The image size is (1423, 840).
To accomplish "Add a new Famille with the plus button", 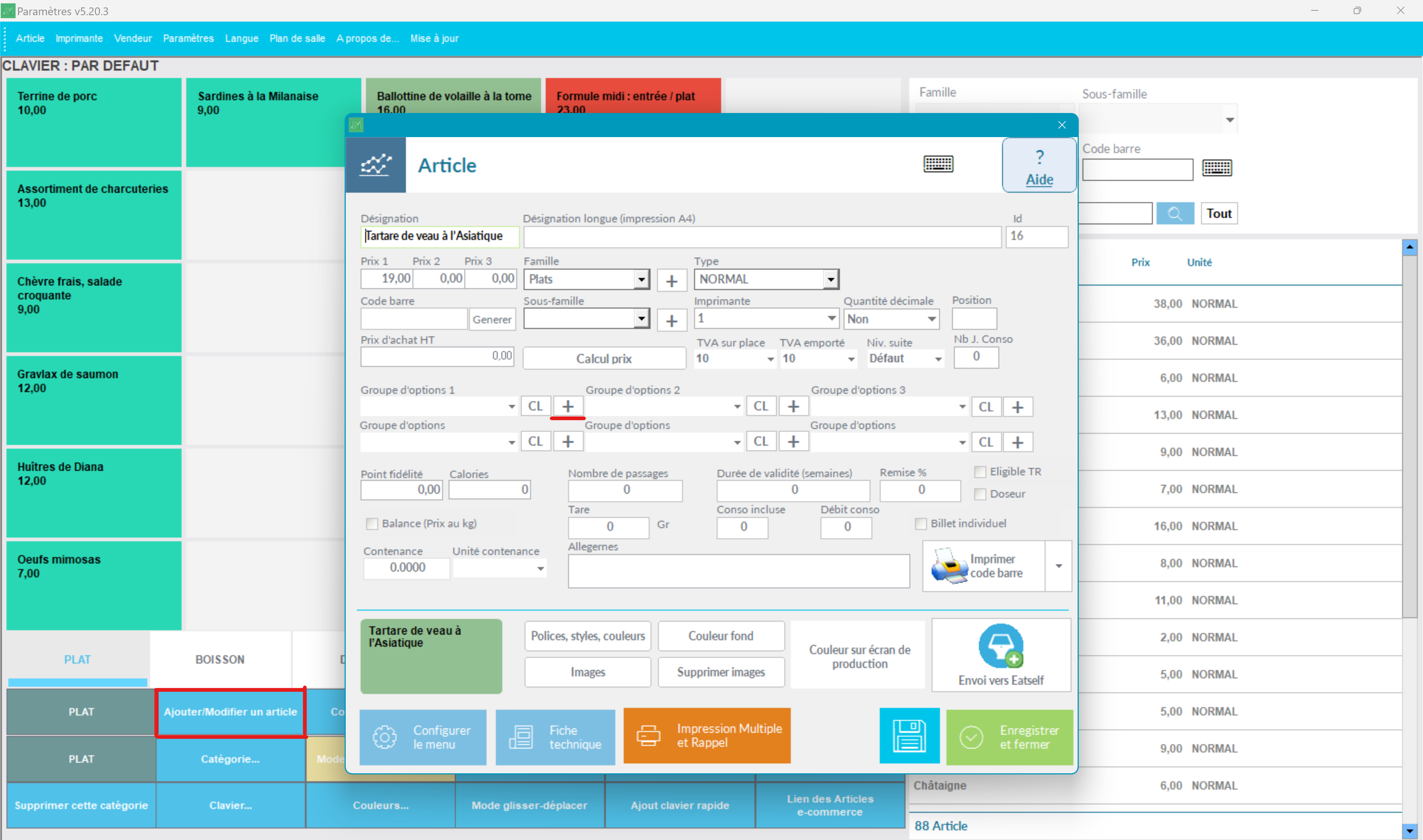I will [671, 280].
